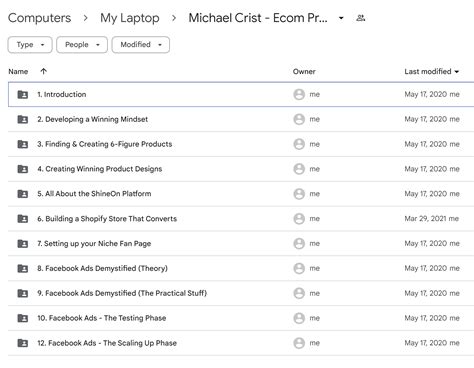Click folder icon for 12. Facebook Ads Scaling Up Phase
Viewport: 474px width, 368px height.
coord(23,343)
